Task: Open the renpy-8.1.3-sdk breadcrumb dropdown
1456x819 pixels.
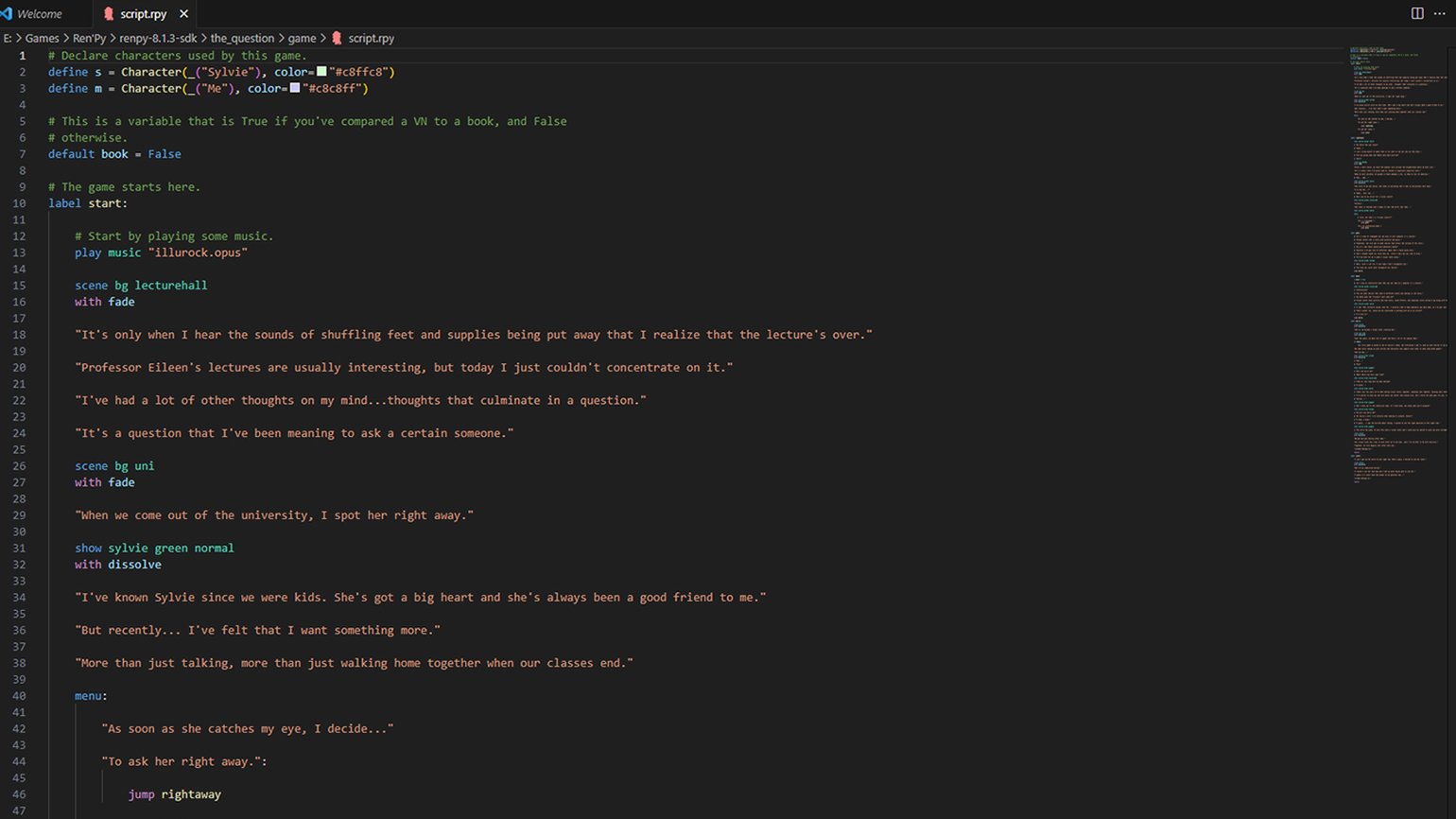Action: point(158,39)
